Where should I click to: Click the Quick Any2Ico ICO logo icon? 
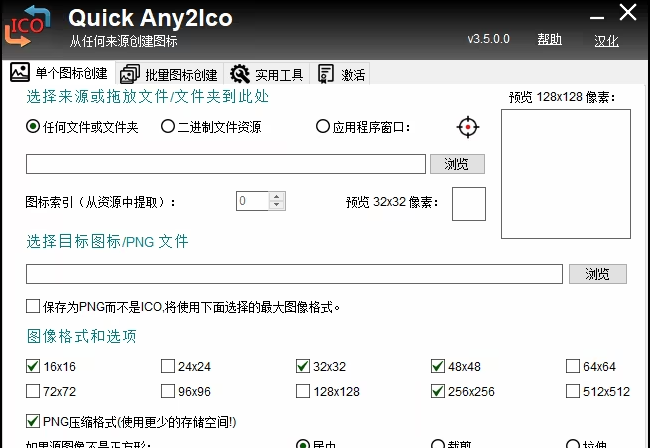point(27,26)
